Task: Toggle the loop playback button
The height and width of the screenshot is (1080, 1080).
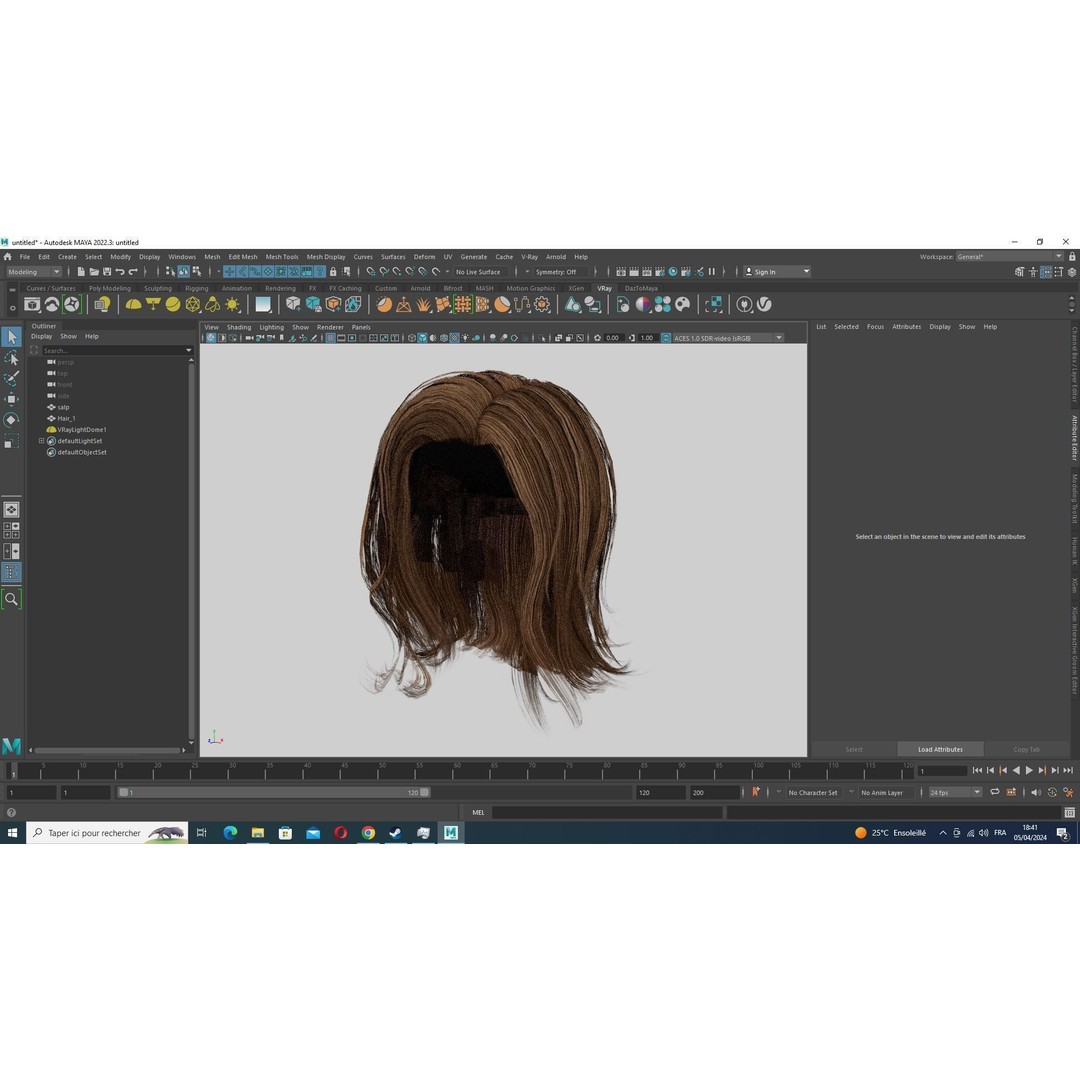Action: (x=995, y=793)
